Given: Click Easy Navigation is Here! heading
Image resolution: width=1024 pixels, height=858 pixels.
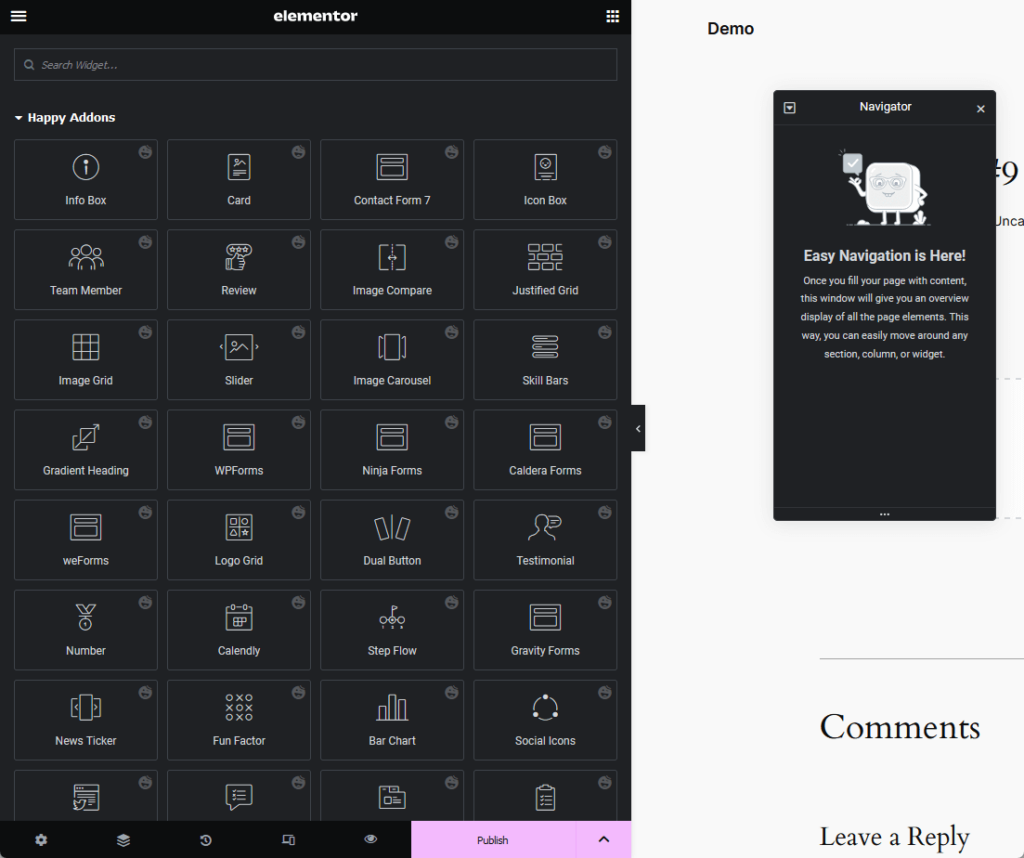Looking at the screenshot, I should pos(884,256).
